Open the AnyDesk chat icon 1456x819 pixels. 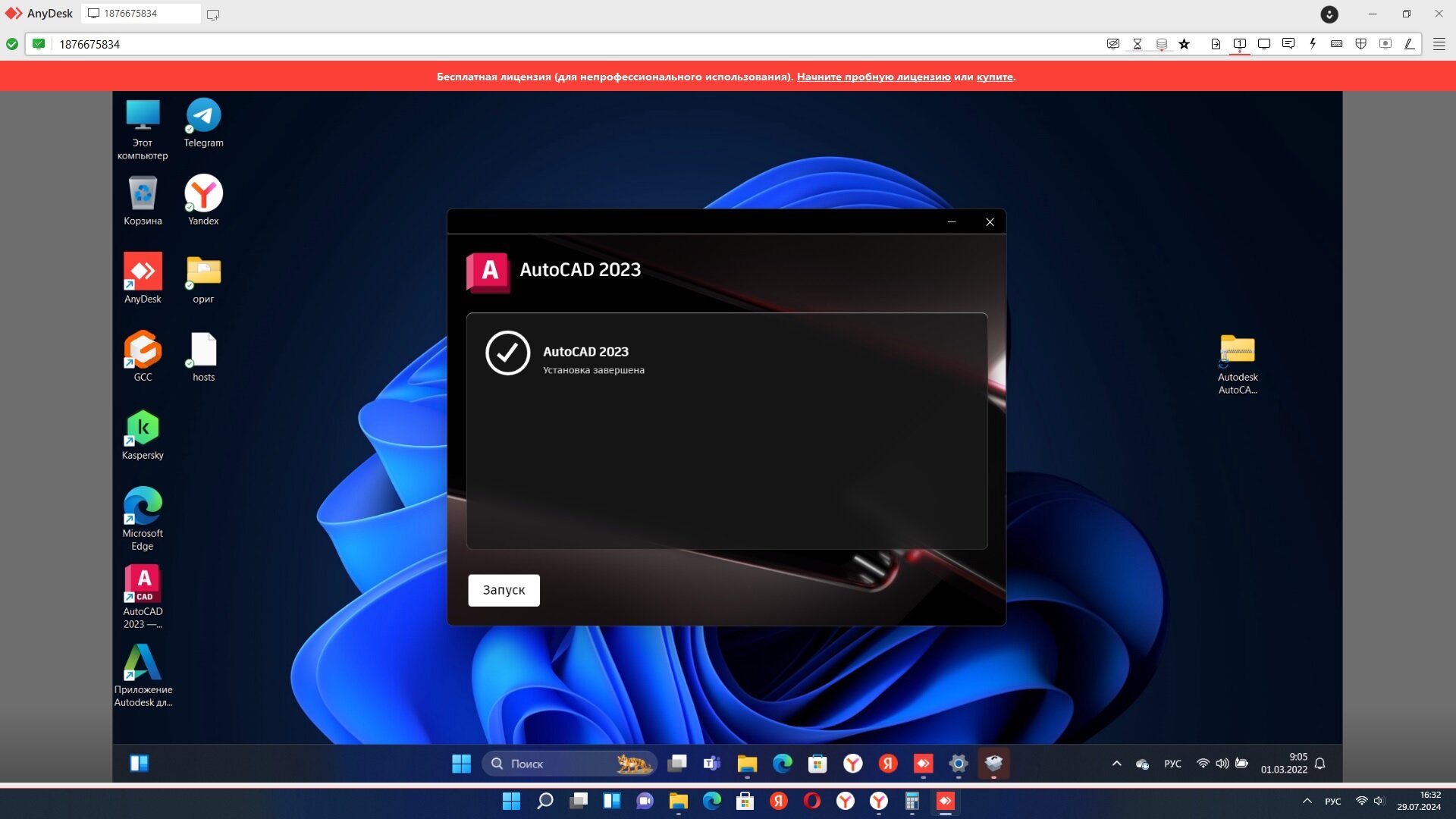pos(1288,44)
